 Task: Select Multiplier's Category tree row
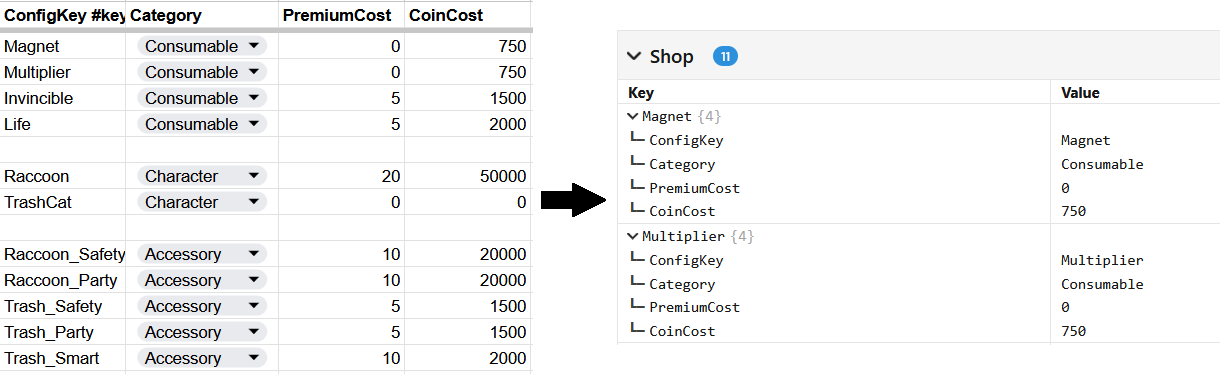coord(919,284)
